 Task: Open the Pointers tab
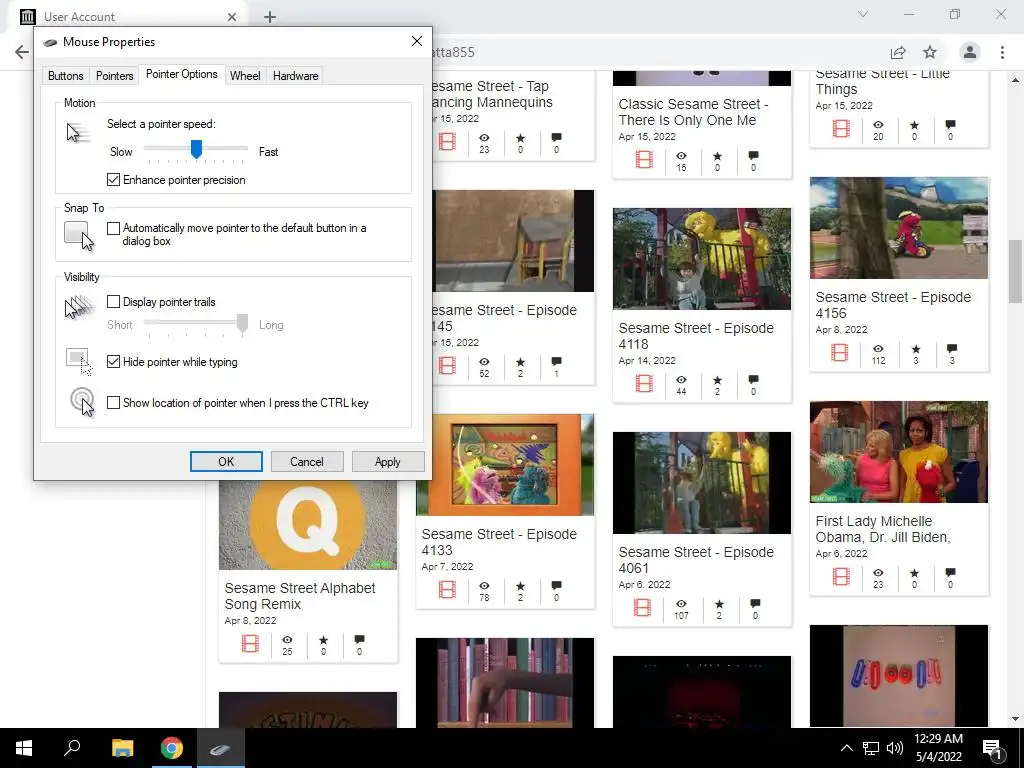pos(114,76)
